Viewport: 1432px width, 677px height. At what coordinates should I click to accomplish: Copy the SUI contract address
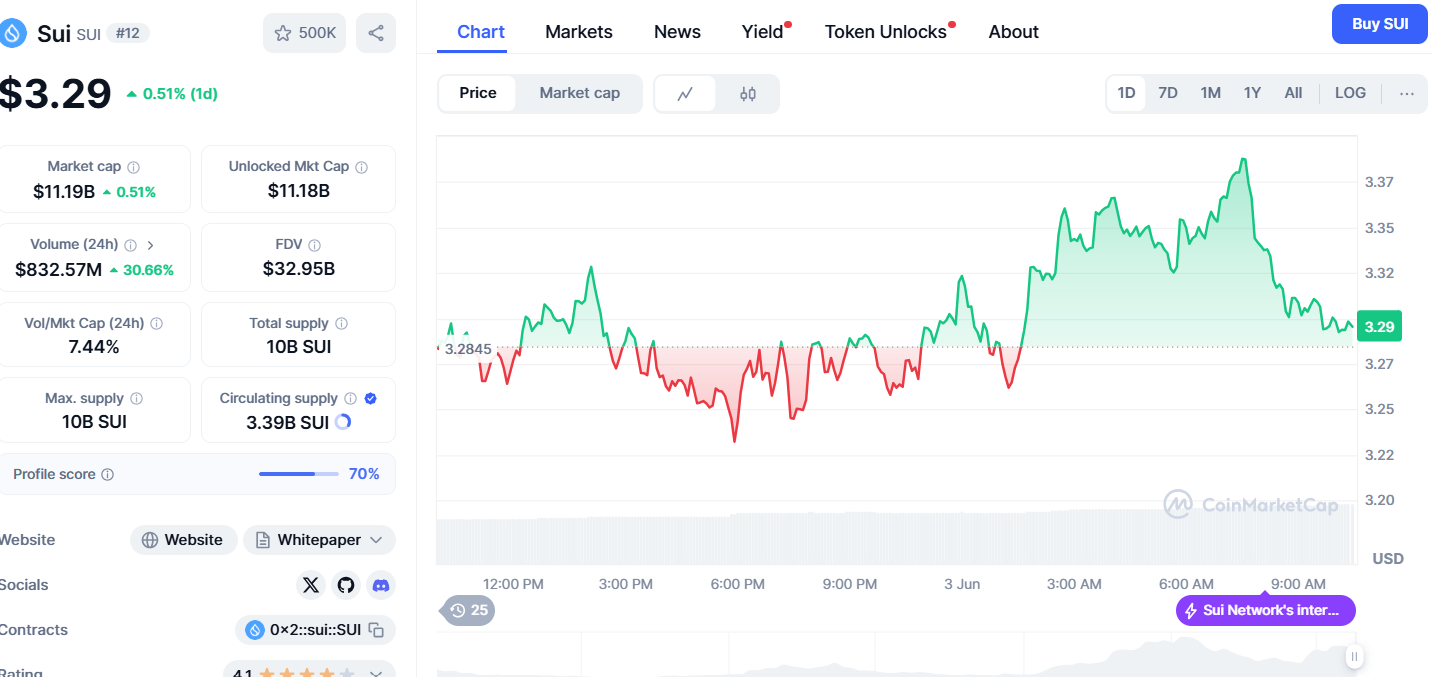coord(377,630)
